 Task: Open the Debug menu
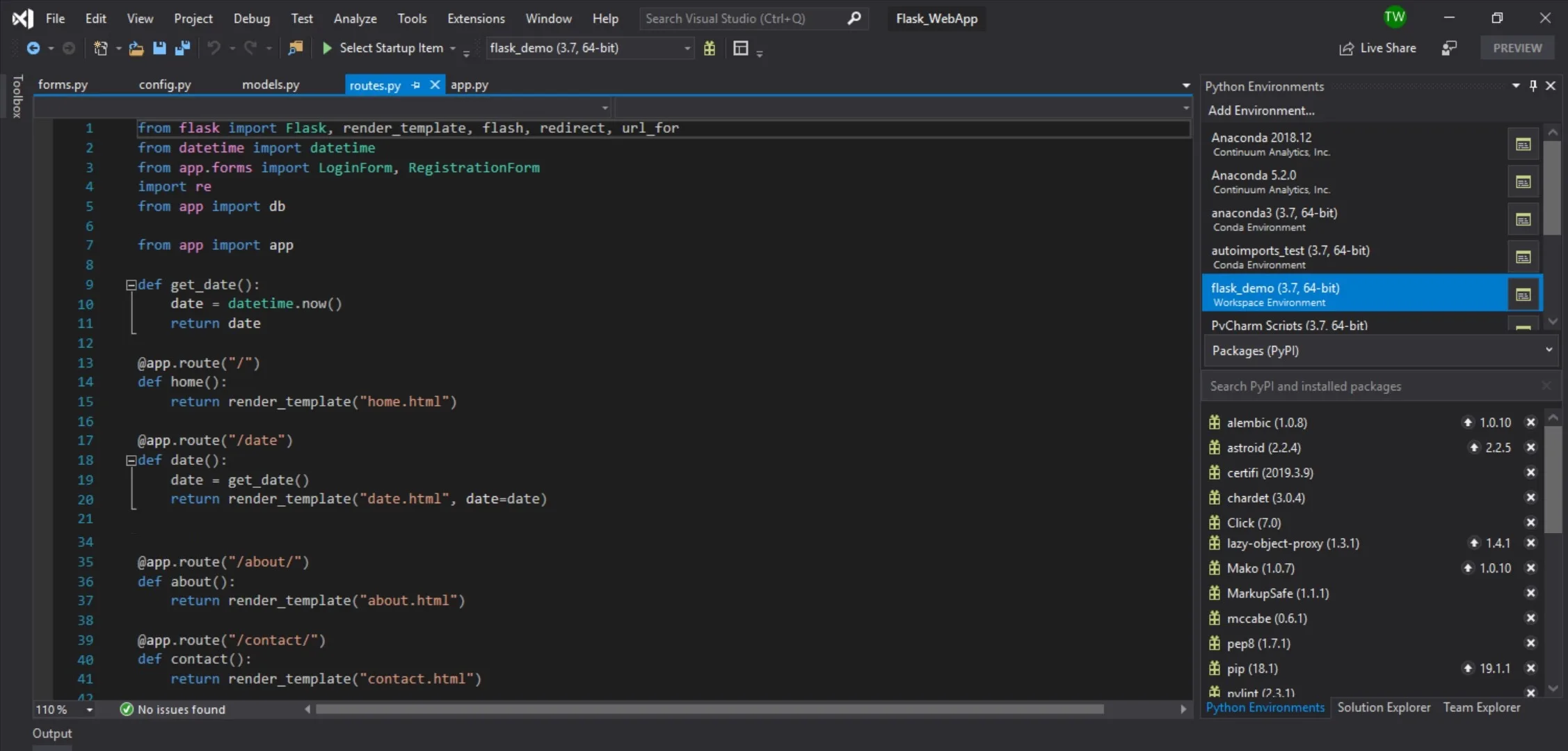point(252,18)
